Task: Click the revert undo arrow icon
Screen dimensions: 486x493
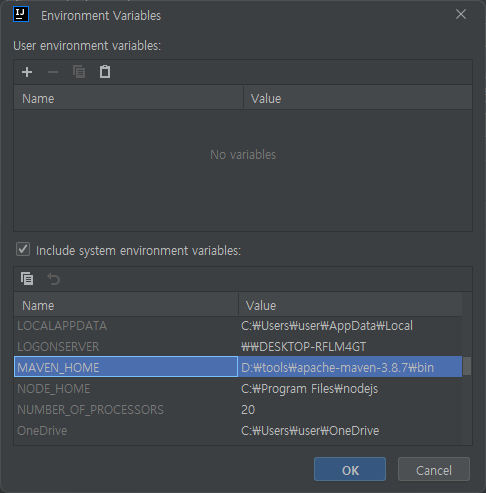Action: point(54,279)
